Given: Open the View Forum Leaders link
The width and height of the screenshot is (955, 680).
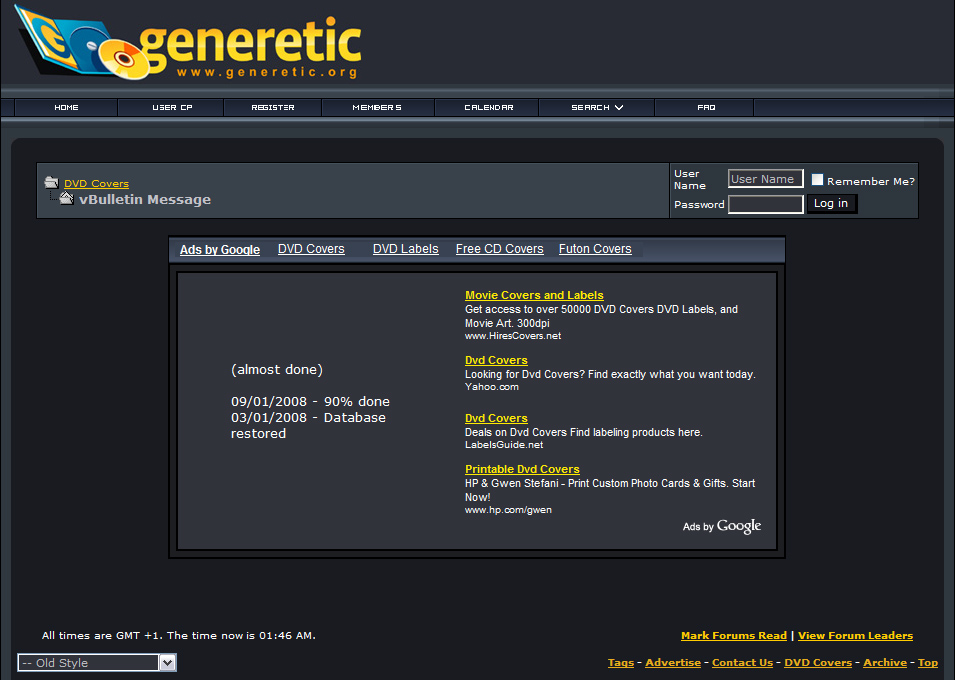Looking at the screenshot, I should click(855, 635).
